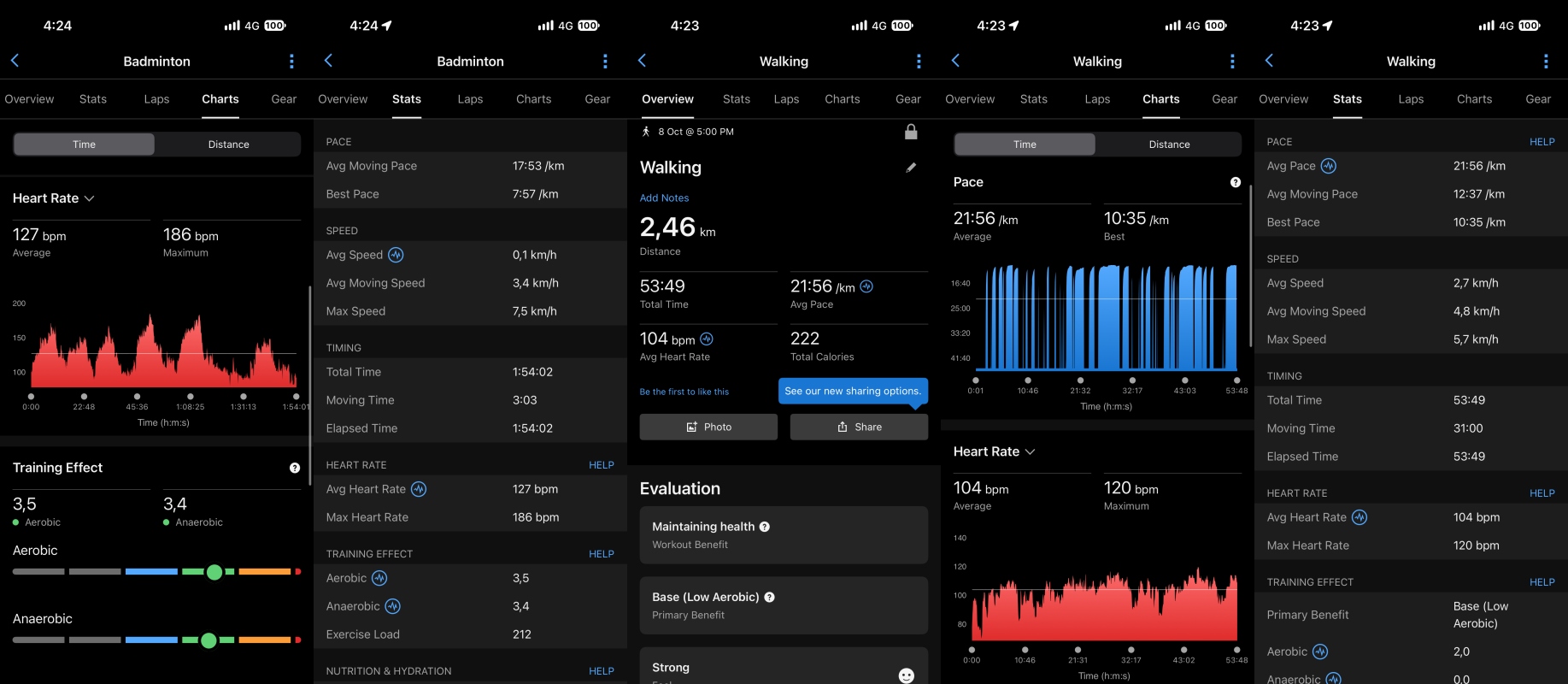The height and width of the screenshot is (684, 1568).
Task: Tap the insight icon next to Anaerobic on Badminton Stats
Action: [392, 606]
